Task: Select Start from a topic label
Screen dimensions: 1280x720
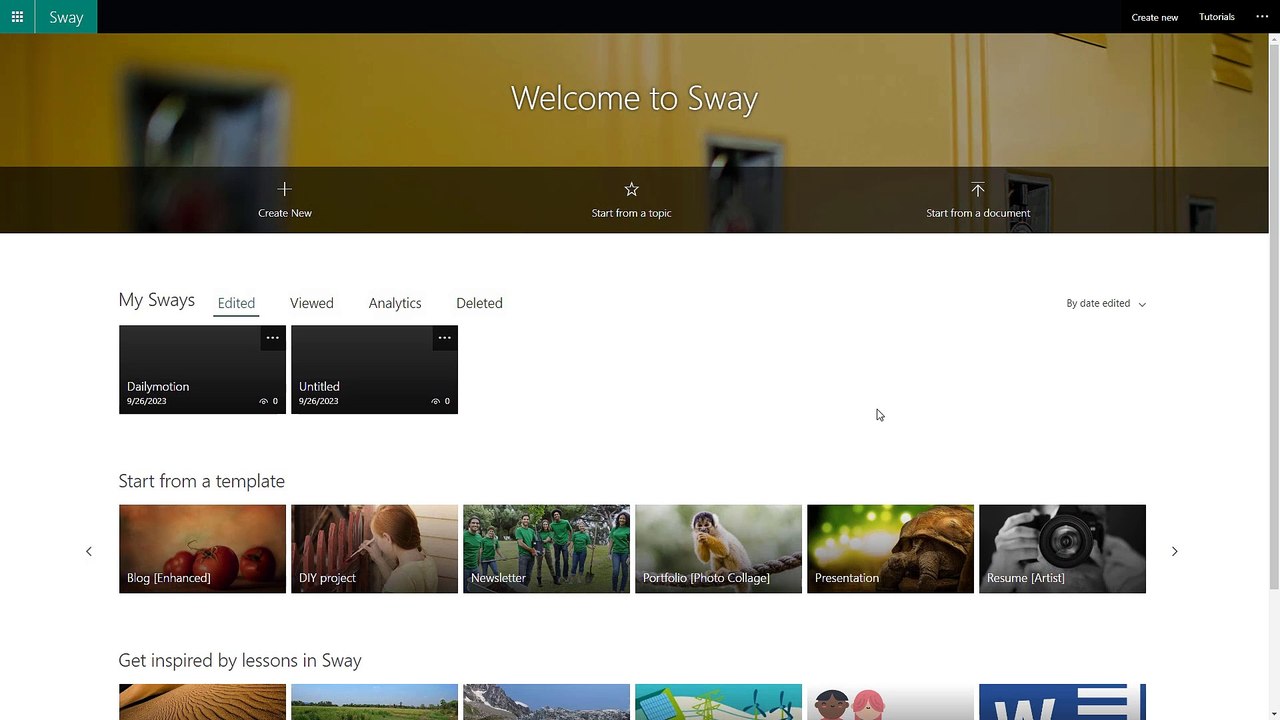Action: [631, 213]
